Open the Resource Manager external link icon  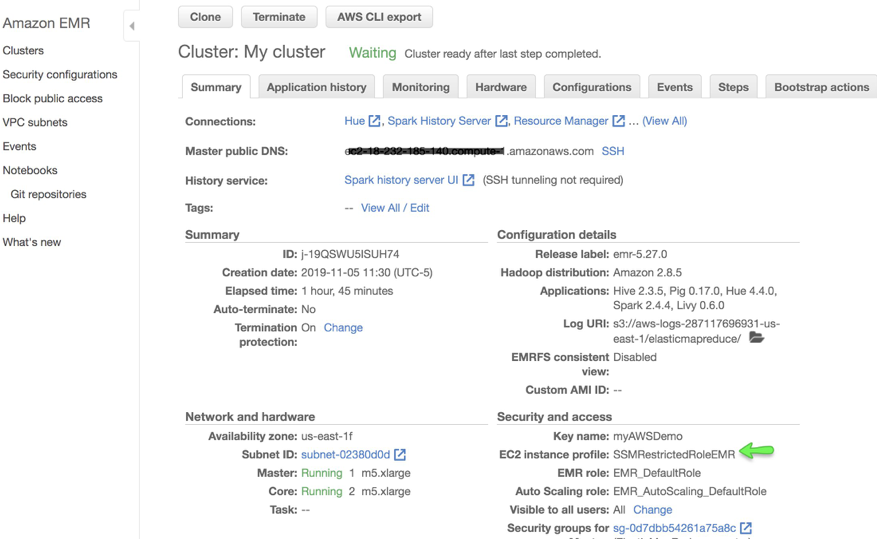618,121
